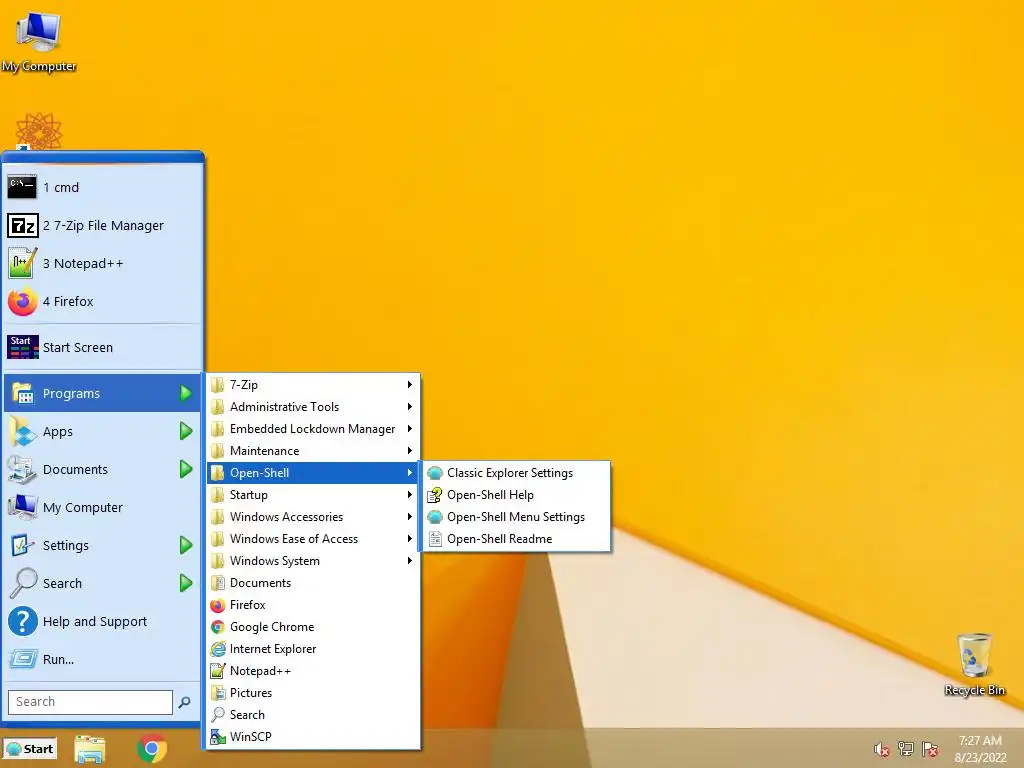Click the network tray icon
Image resolution: width=1024 pixels, height=768 pixels.
906,749
